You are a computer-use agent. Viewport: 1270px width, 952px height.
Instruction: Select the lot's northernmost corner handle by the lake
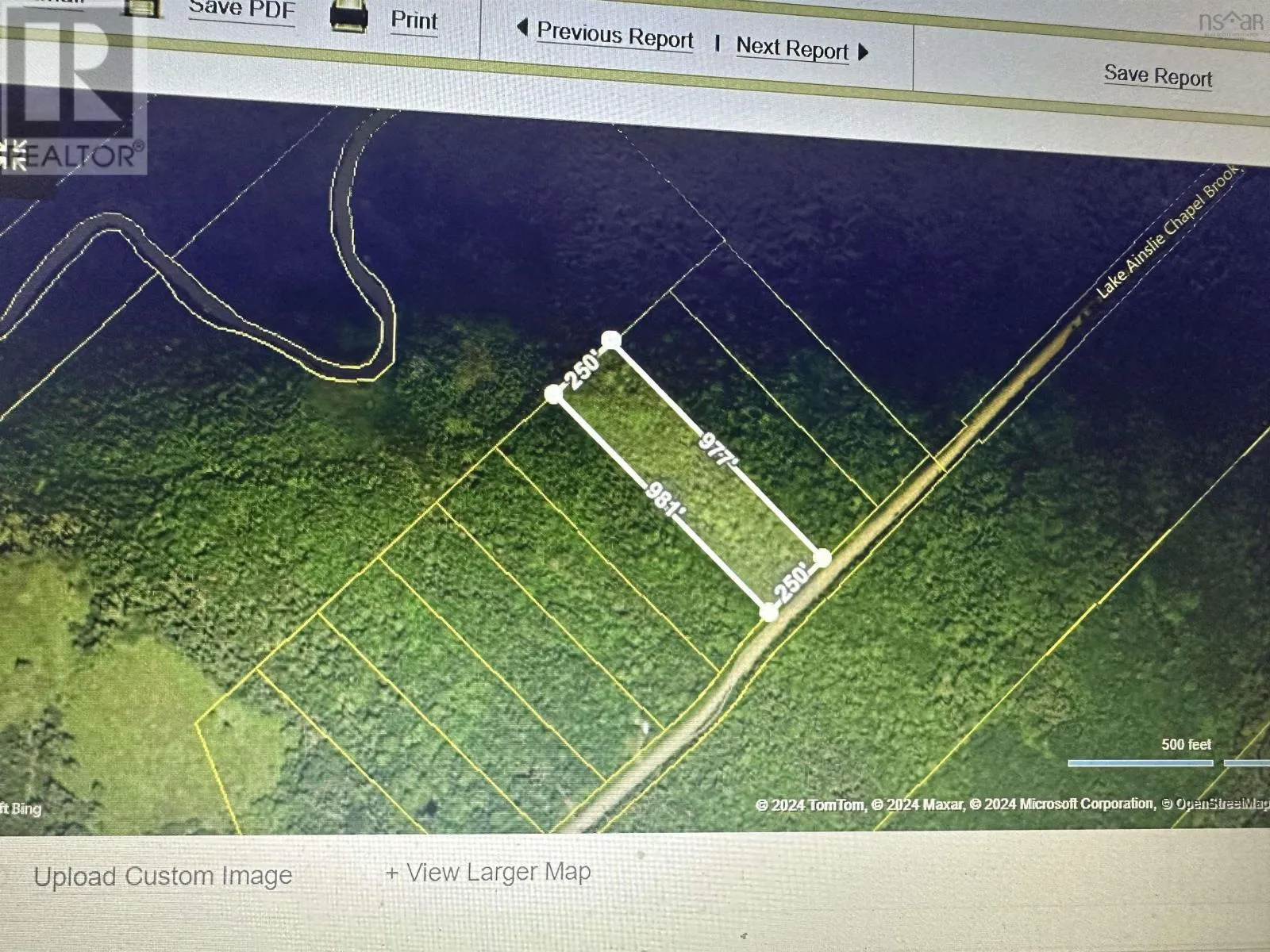point(610,340)
